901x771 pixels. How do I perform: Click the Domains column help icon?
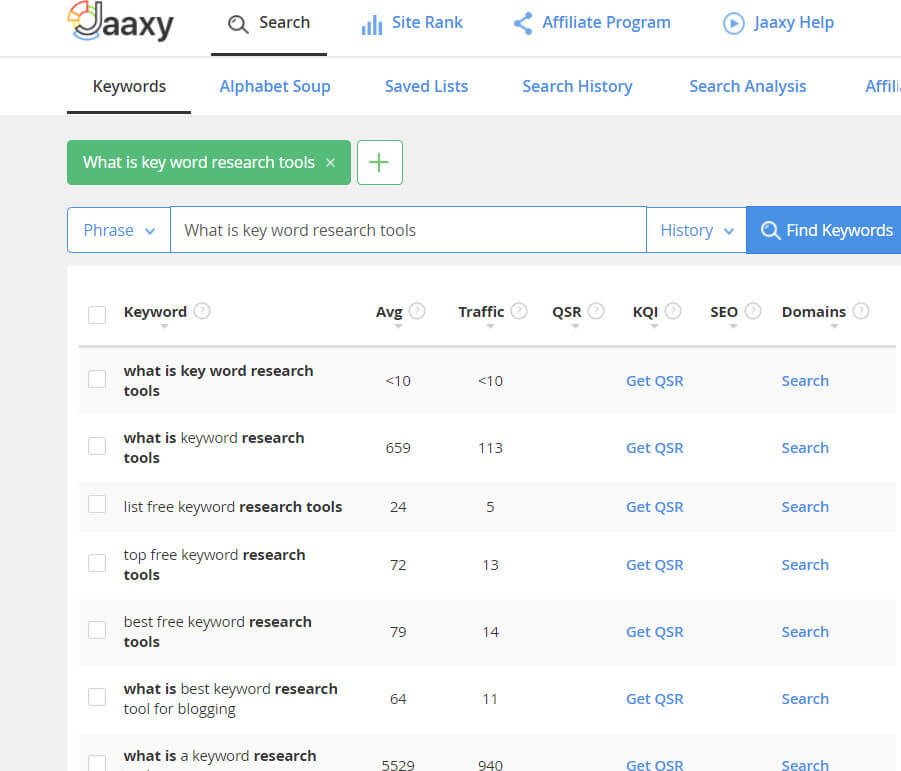861,311
